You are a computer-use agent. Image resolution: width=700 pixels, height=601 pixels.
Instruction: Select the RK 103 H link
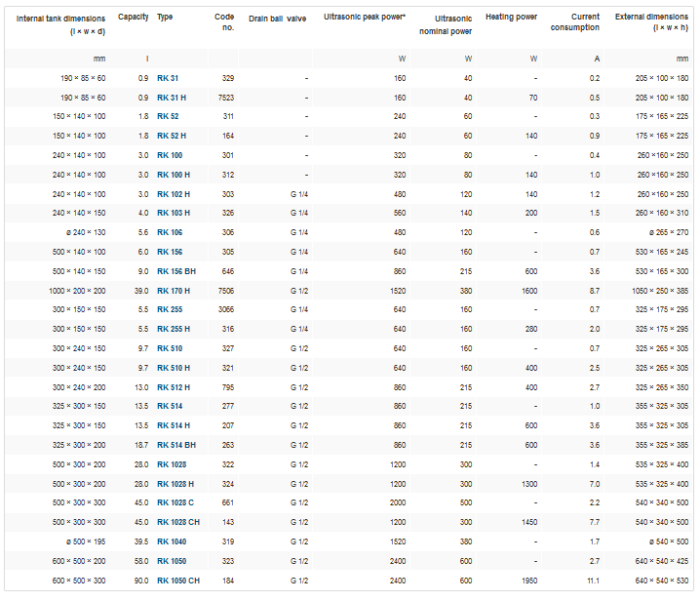[x=173, y=213]
